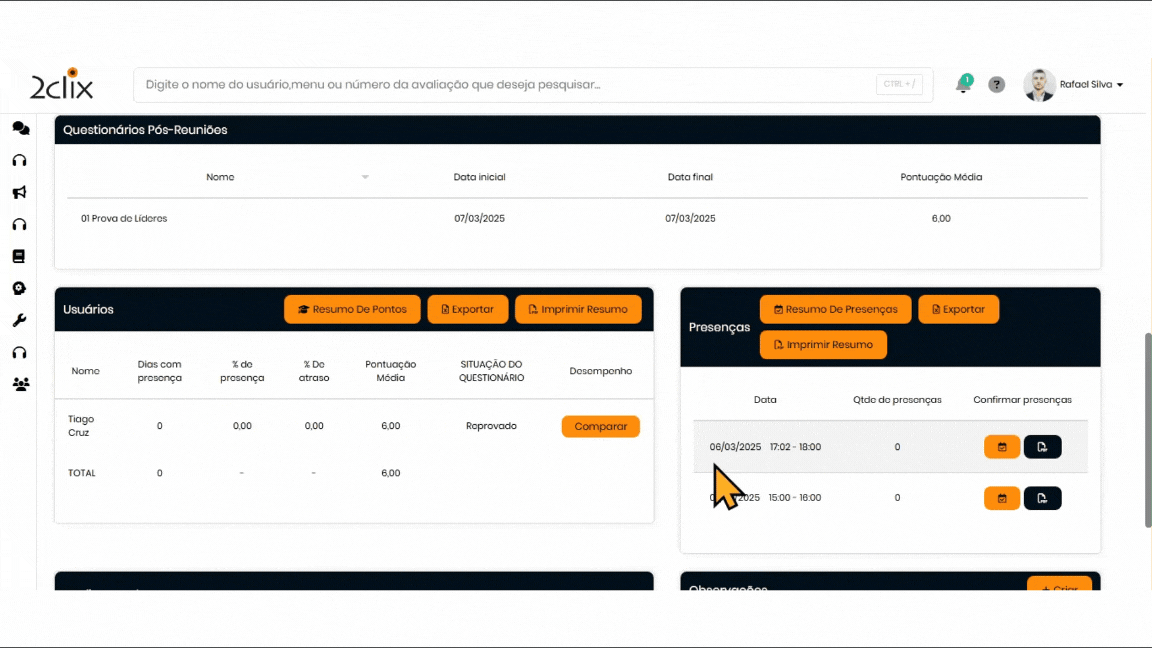The width and height of the screenshot is (1152, 648).
Task: Click the search input field
Action: coord(500,85)
